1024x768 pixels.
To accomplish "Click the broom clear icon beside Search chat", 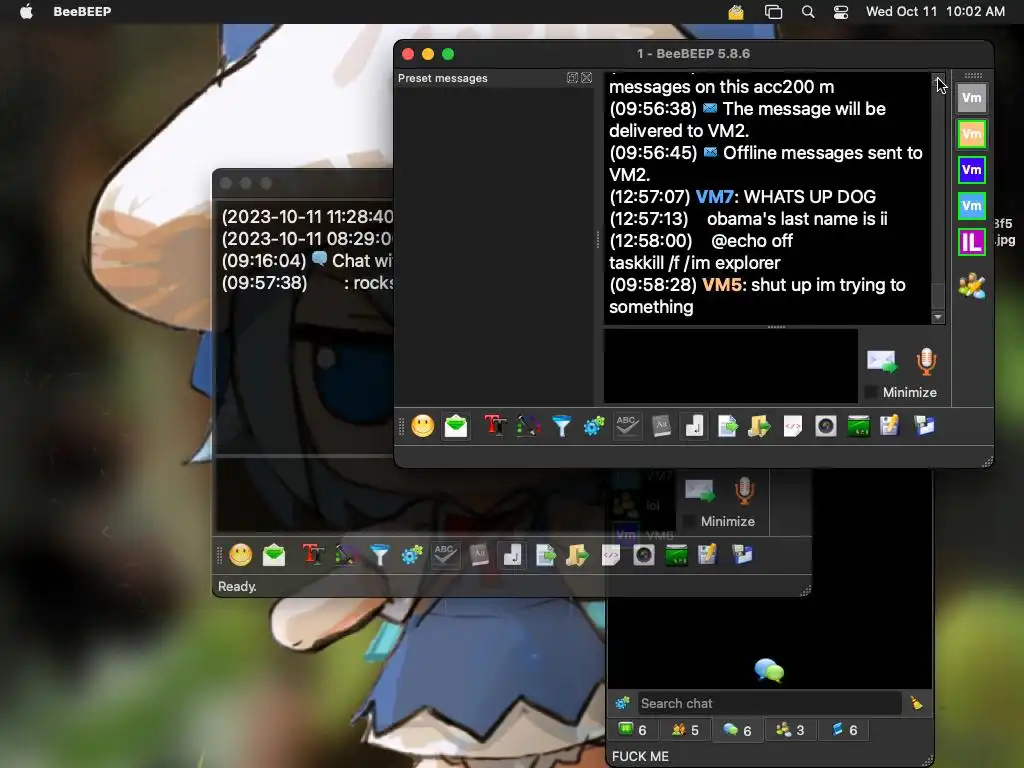I will tap(916, 703).
